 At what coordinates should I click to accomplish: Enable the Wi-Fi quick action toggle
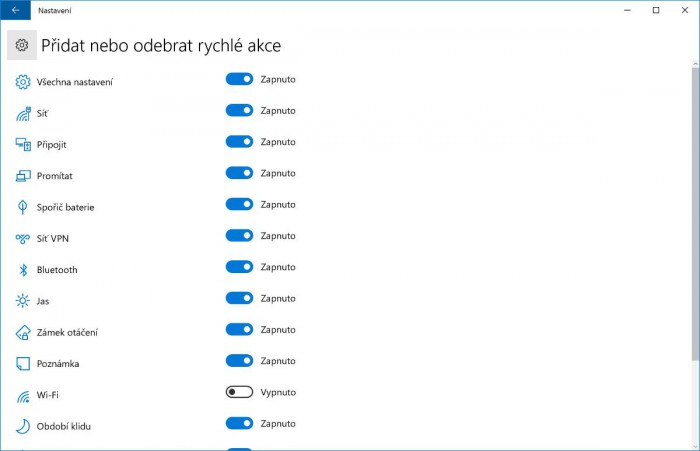click(239, 392)
